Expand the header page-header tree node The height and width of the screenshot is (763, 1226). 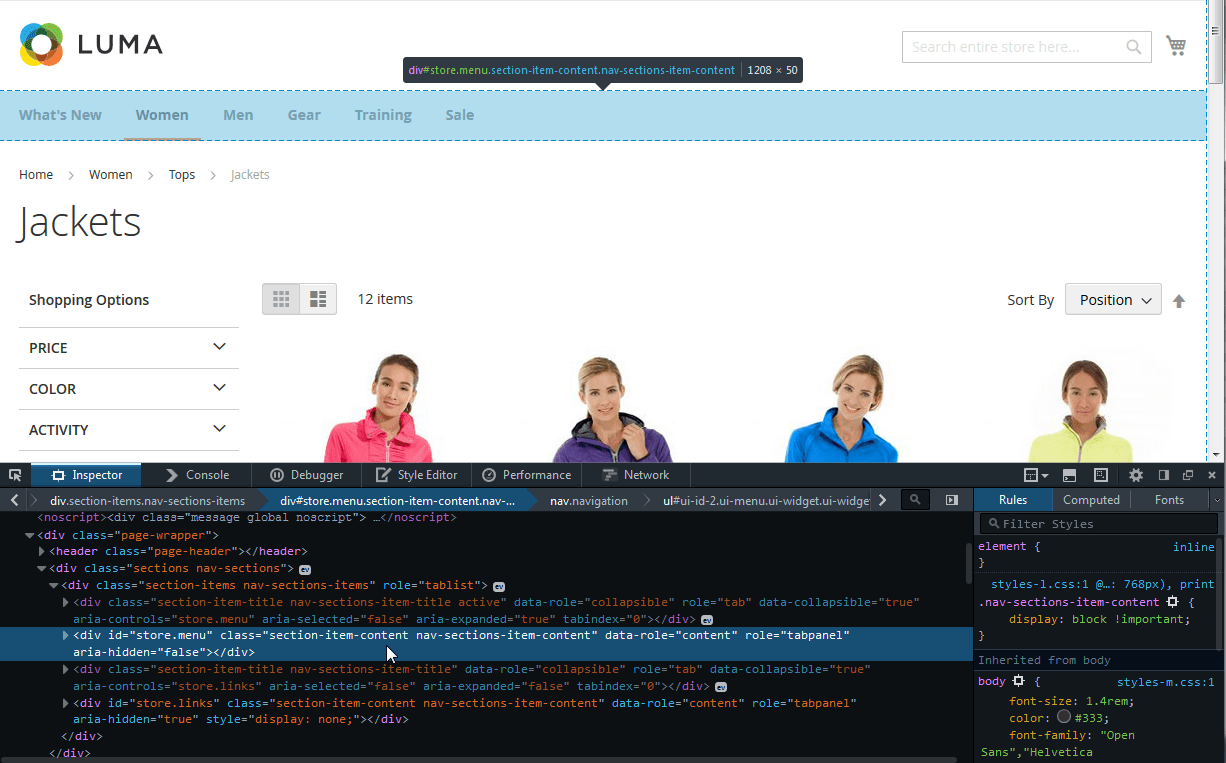(40, 551)
